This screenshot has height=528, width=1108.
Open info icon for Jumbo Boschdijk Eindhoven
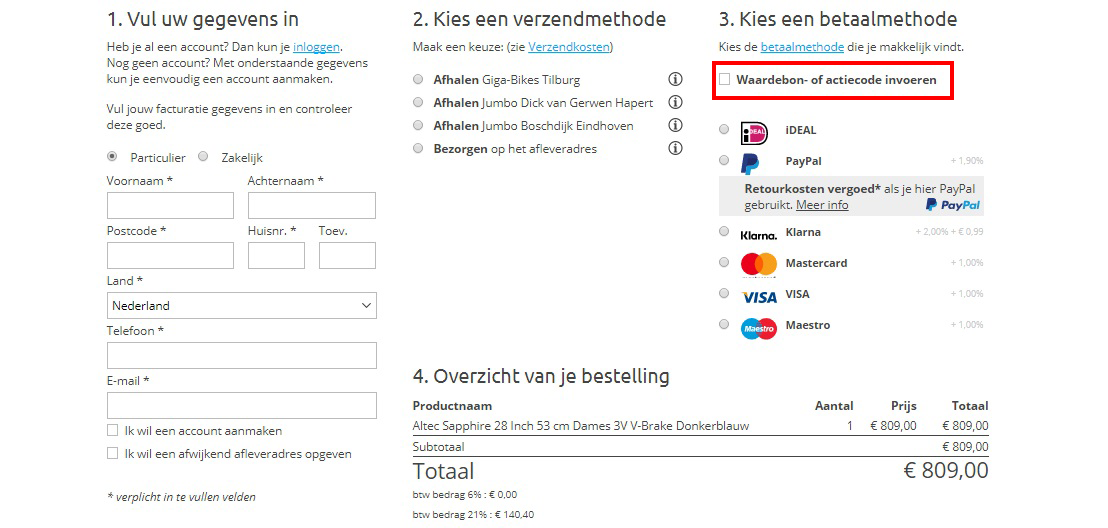675,126
